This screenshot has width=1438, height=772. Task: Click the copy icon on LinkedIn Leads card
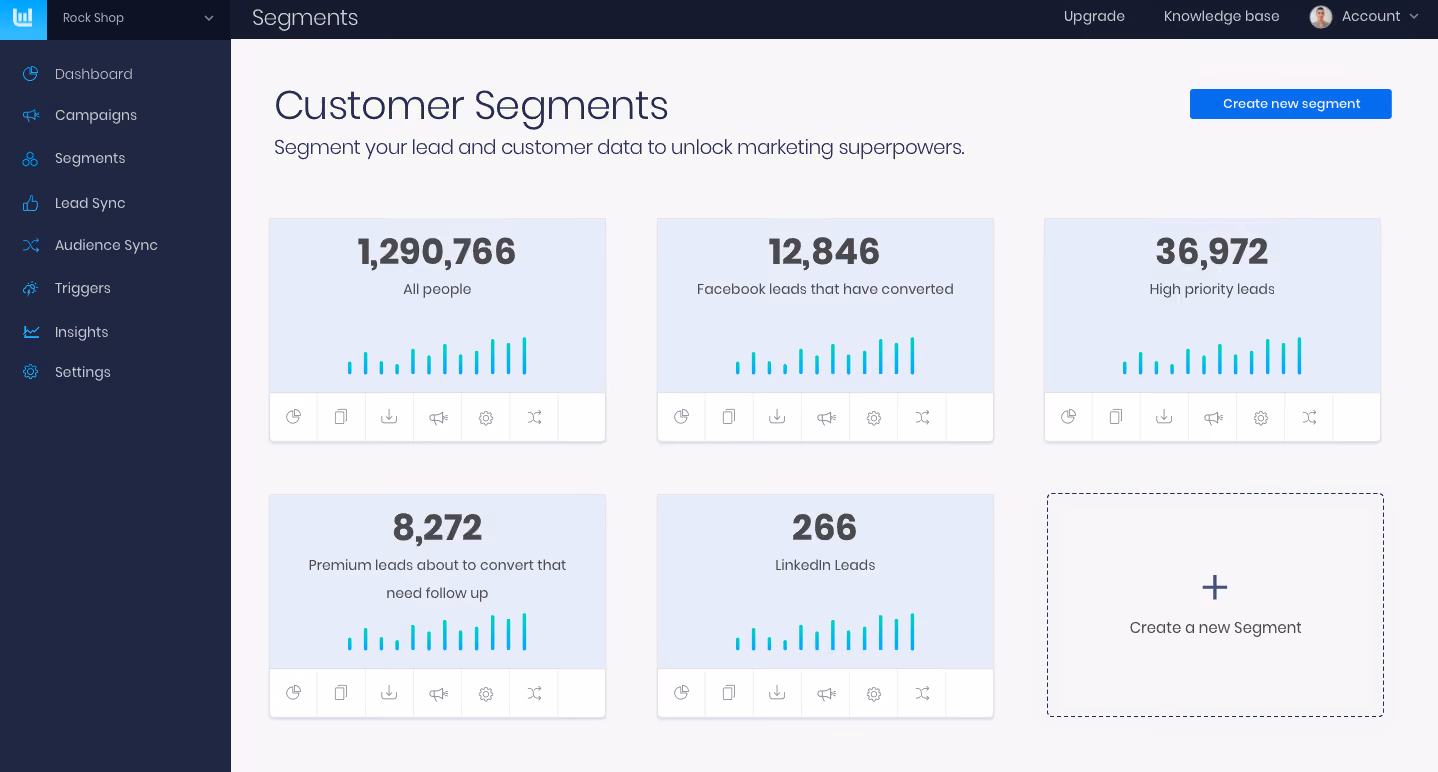point(729,693)
